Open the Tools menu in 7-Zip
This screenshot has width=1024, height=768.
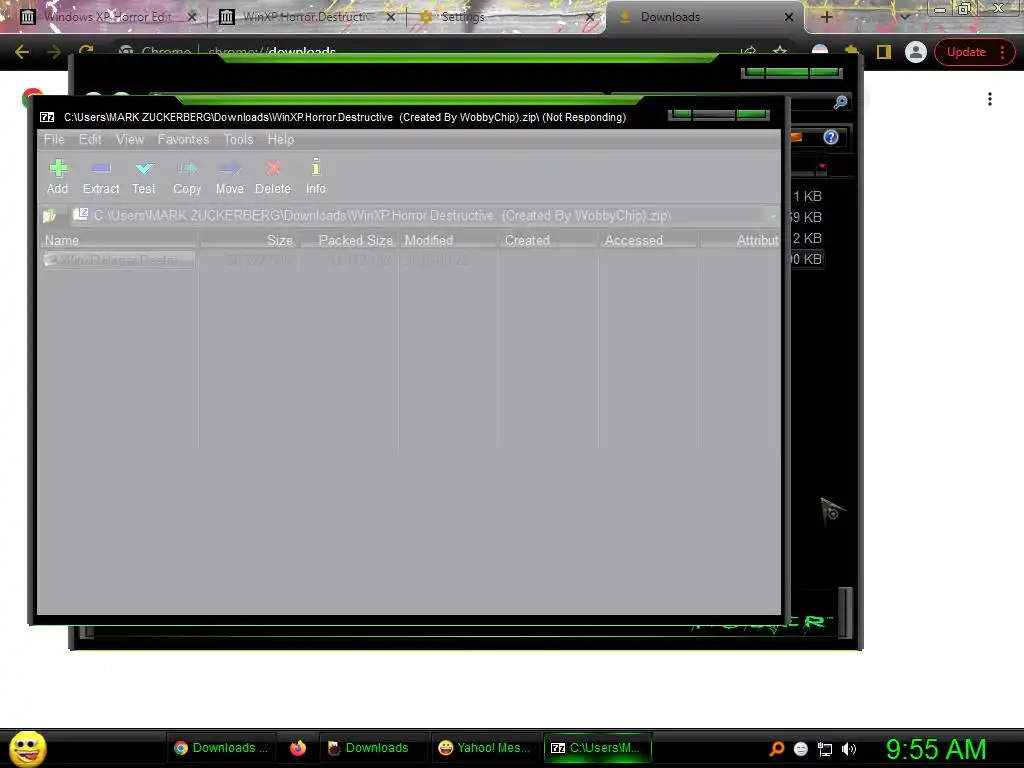pos(238,139)
